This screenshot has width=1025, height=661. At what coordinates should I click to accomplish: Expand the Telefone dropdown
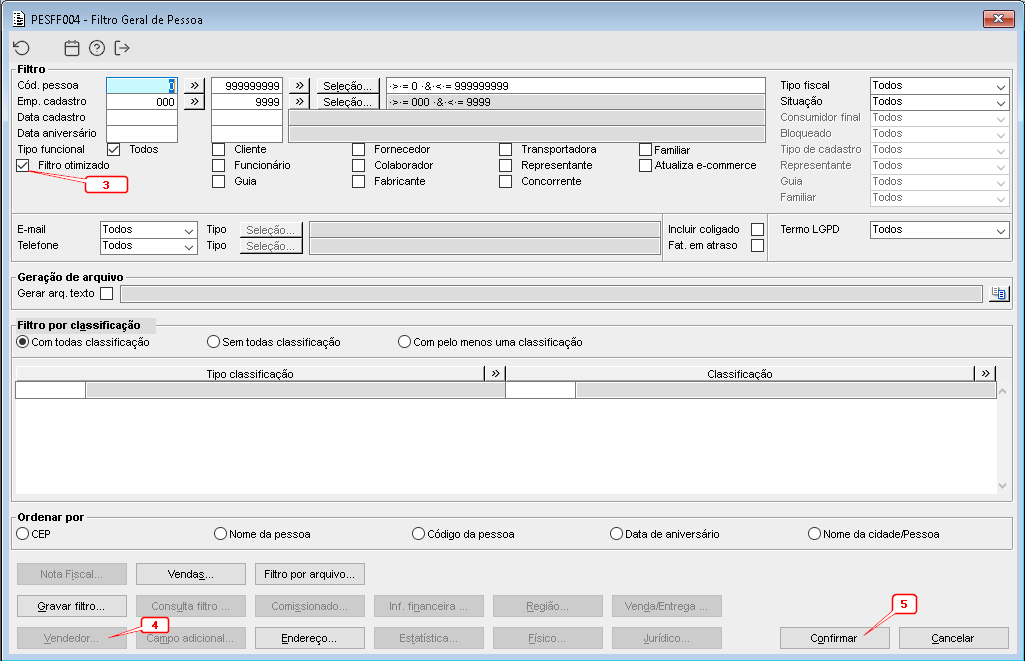(149, 246)
